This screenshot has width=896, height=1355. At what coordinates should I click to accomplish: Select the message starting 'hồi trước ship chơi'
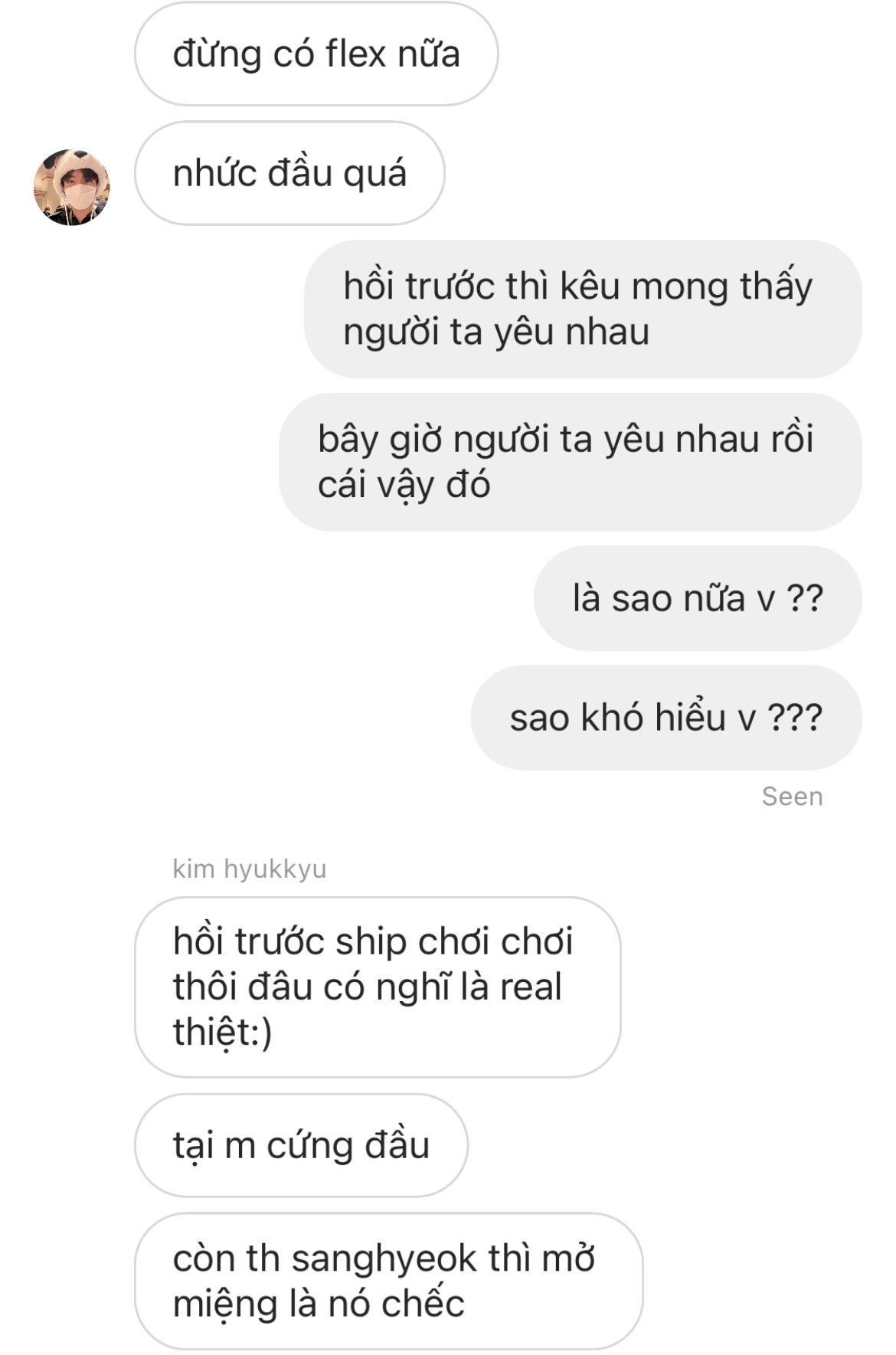378,987
